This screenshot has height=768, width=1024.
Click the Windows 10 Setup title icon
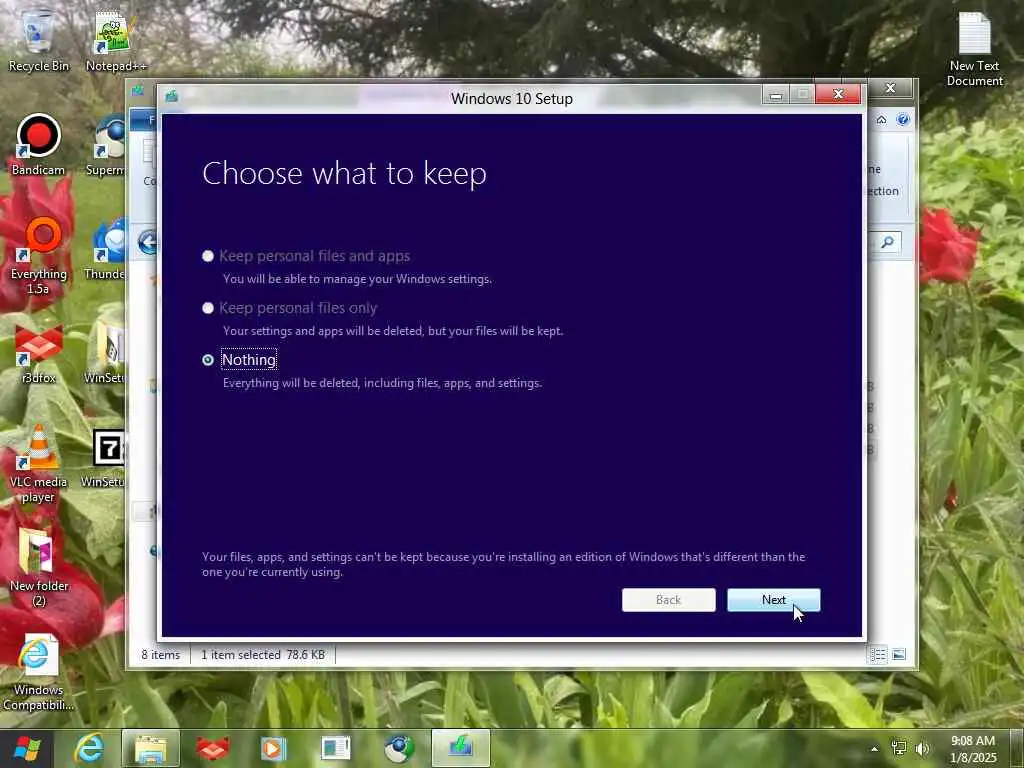point(172,97)
